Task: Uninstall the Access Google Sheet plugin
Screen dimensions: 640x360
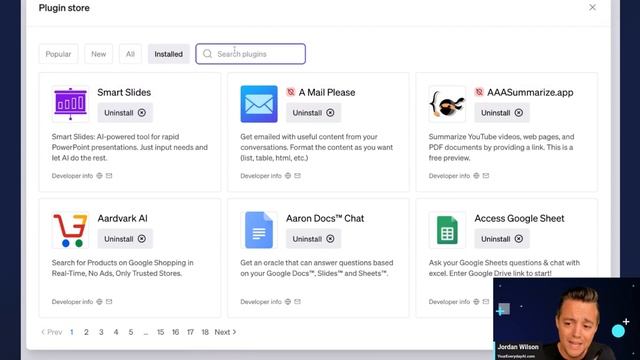Action: [502, 239]
